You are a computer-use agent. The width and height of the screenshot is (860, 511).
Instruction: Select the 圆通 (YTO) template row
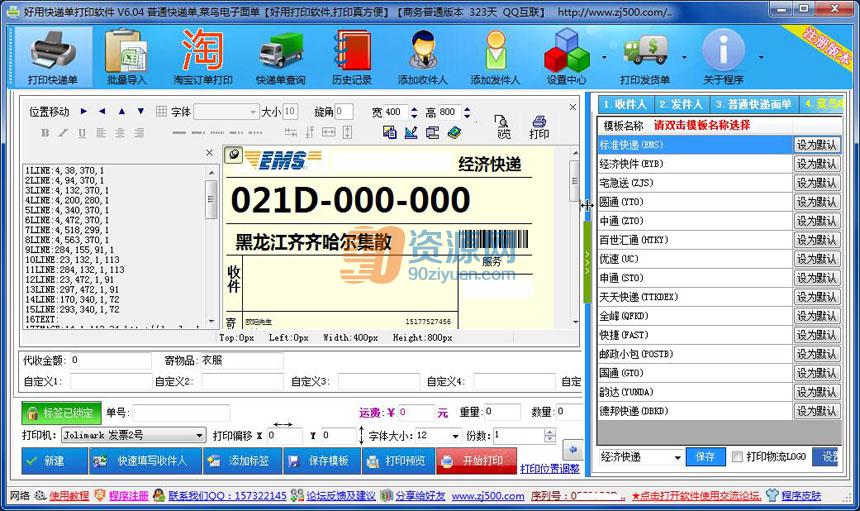695,202
